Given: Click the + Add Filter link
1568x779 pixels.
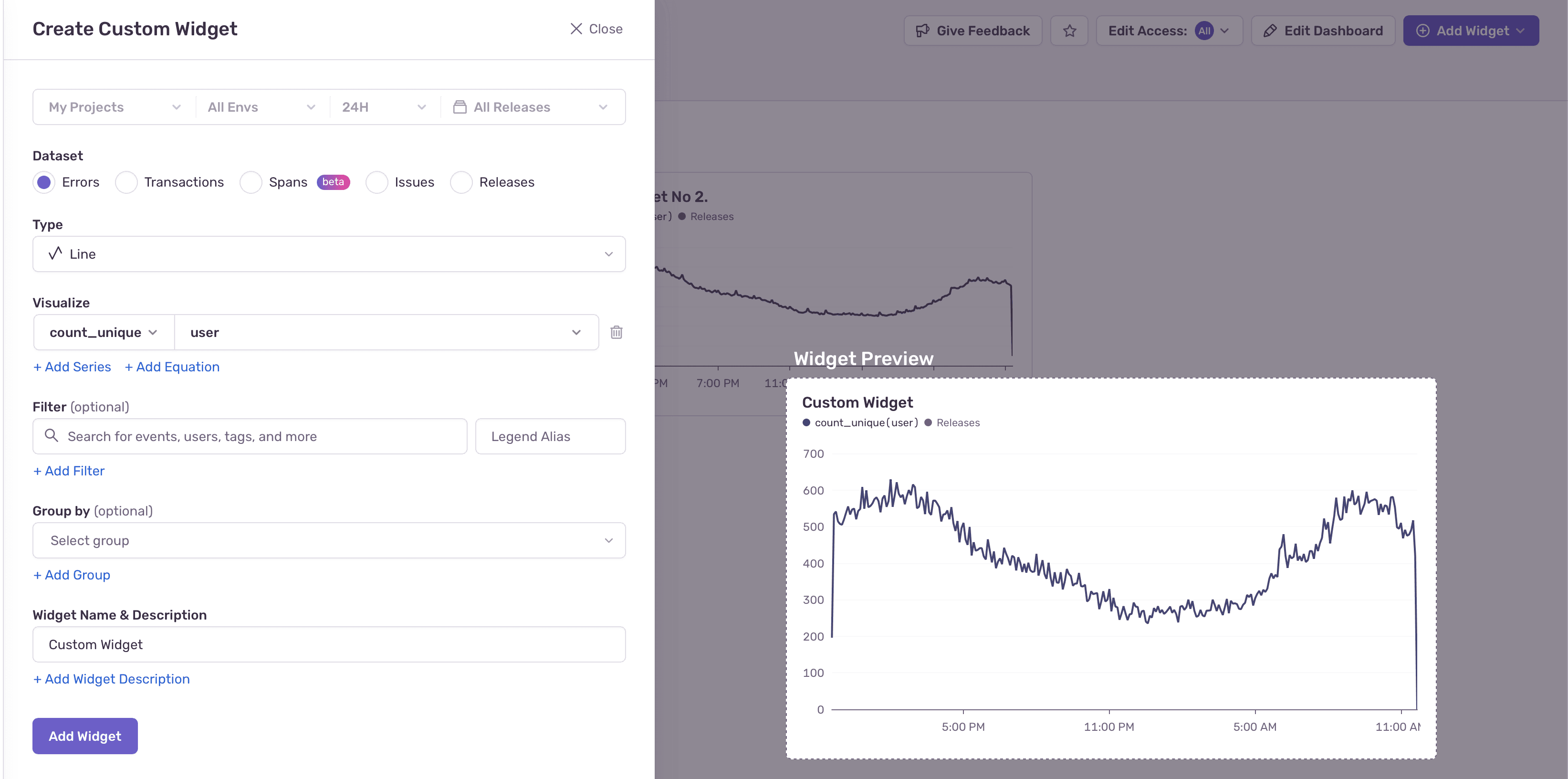Looking at the screenshot, I should (69, 471).
